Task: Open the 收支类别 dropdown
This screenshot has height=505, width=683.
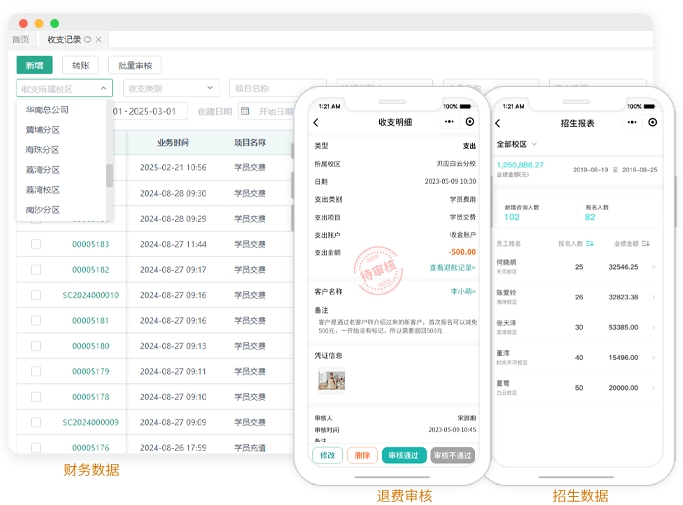Action: pos(171,88)
